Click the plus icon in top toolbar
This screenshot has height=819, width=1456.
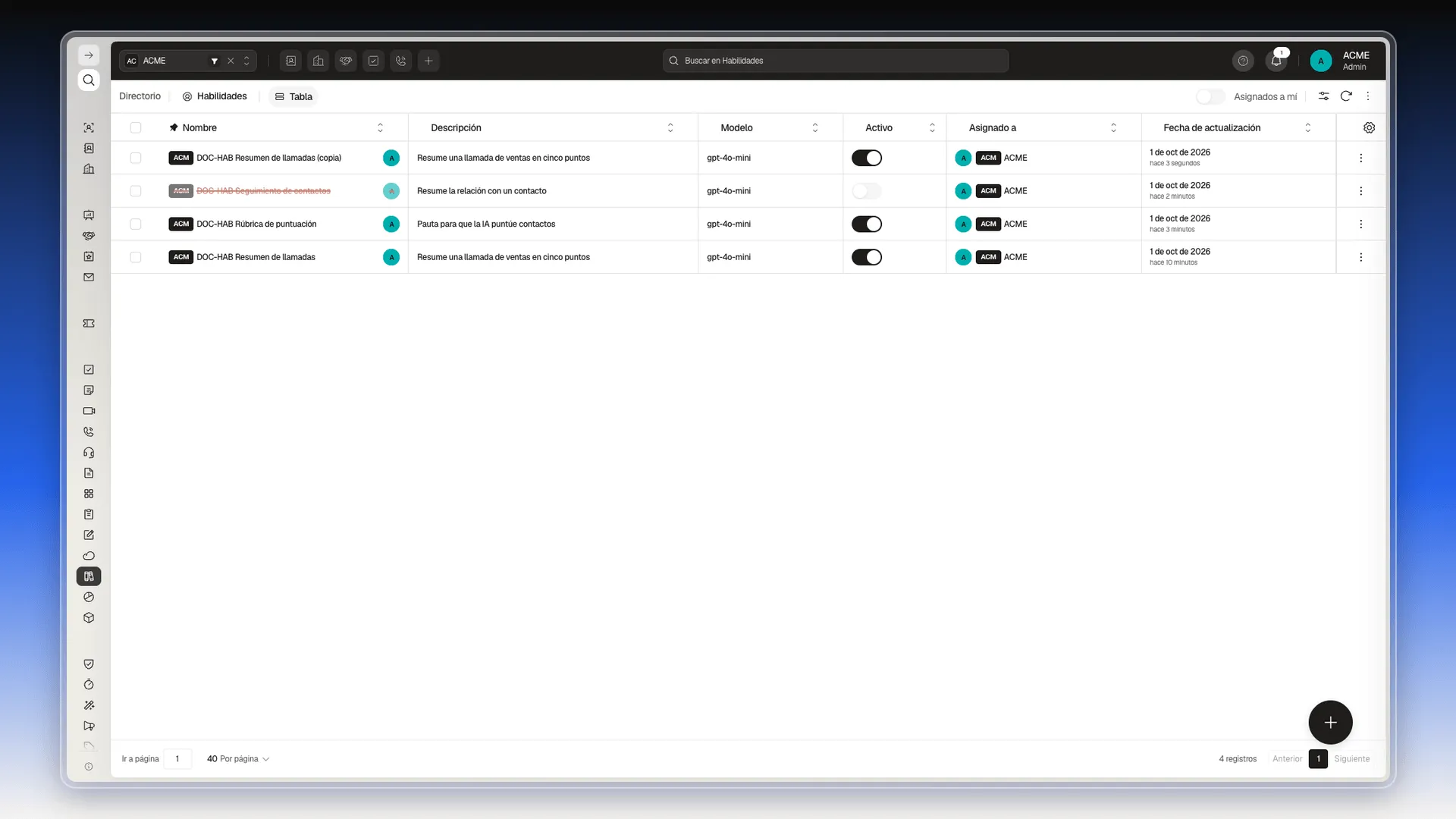pyautogui.click(x=428, y=61)
